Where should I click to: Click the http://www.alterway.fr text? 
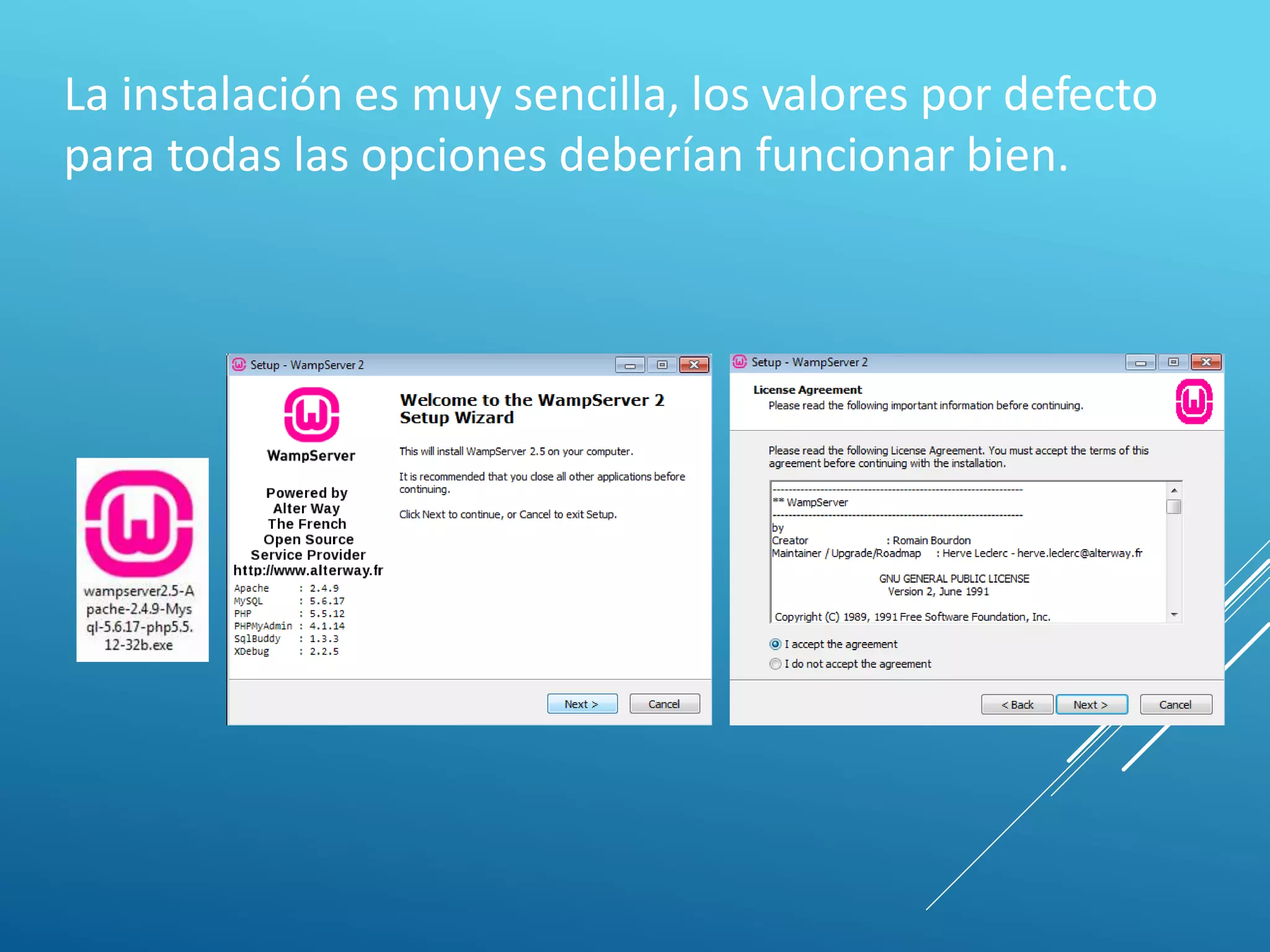click(308, 570)
